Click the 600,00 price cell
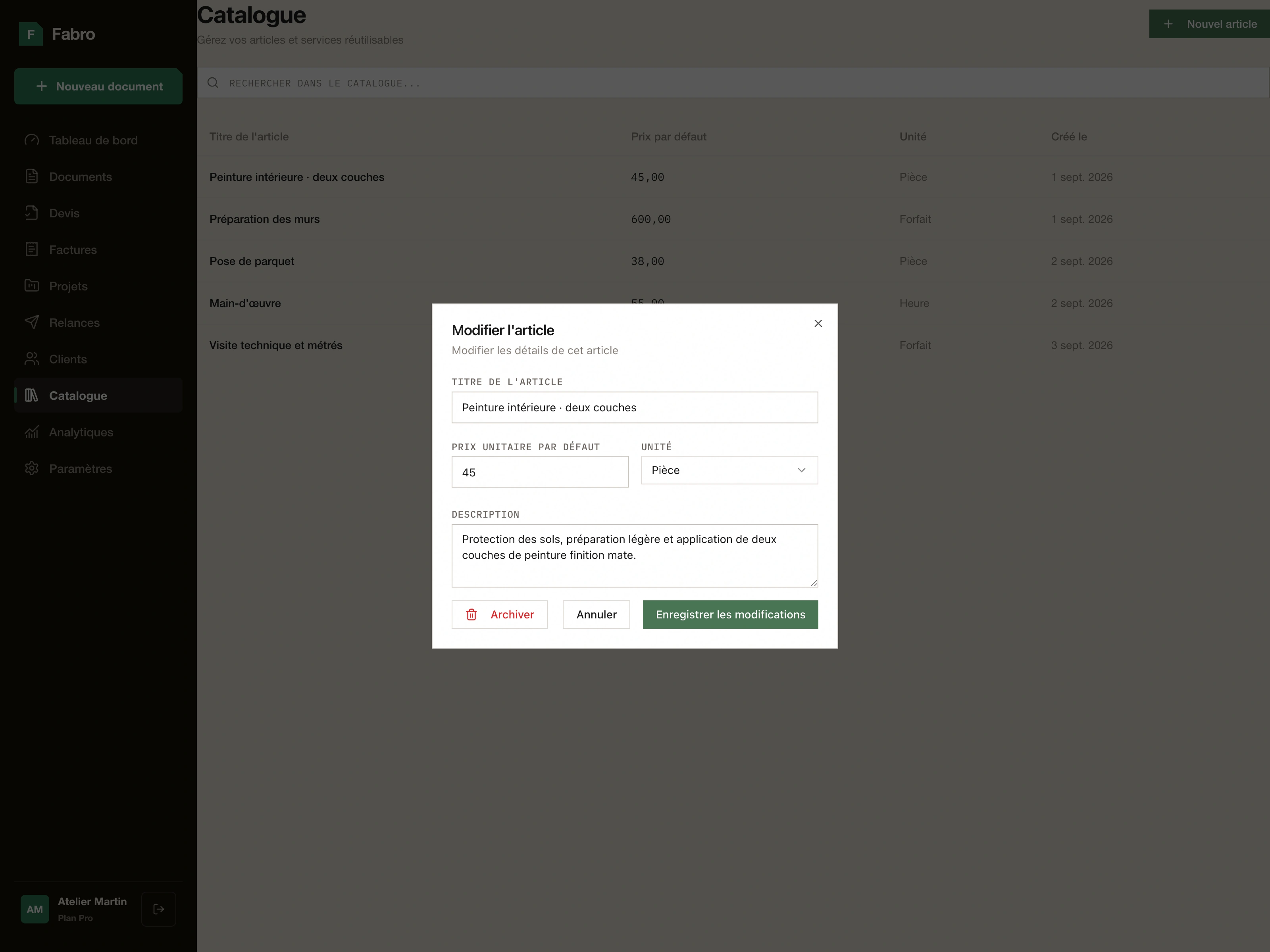Image resolution: width=1270 pixels, height=952 pixels. tap(650, 219)
